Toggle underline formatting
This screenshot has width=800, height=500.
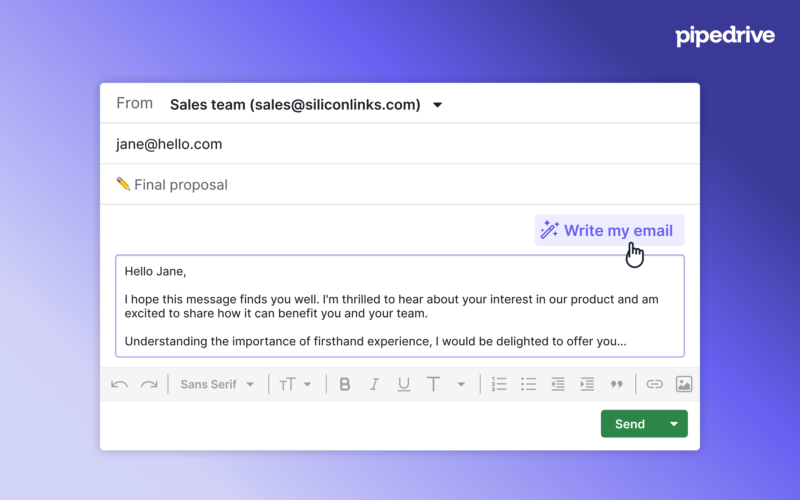click(404, 384)
